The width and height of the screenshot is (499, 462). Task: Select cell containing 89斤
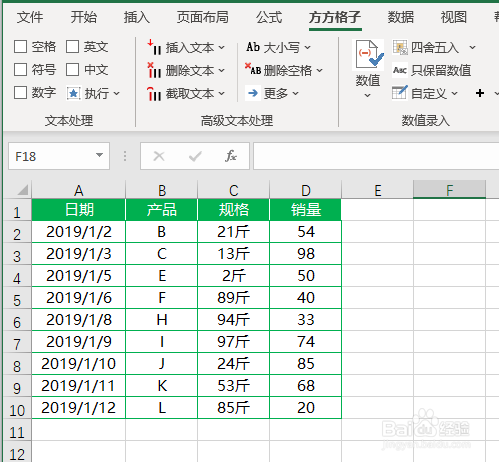pyautogui.click(x=234, y=298)
